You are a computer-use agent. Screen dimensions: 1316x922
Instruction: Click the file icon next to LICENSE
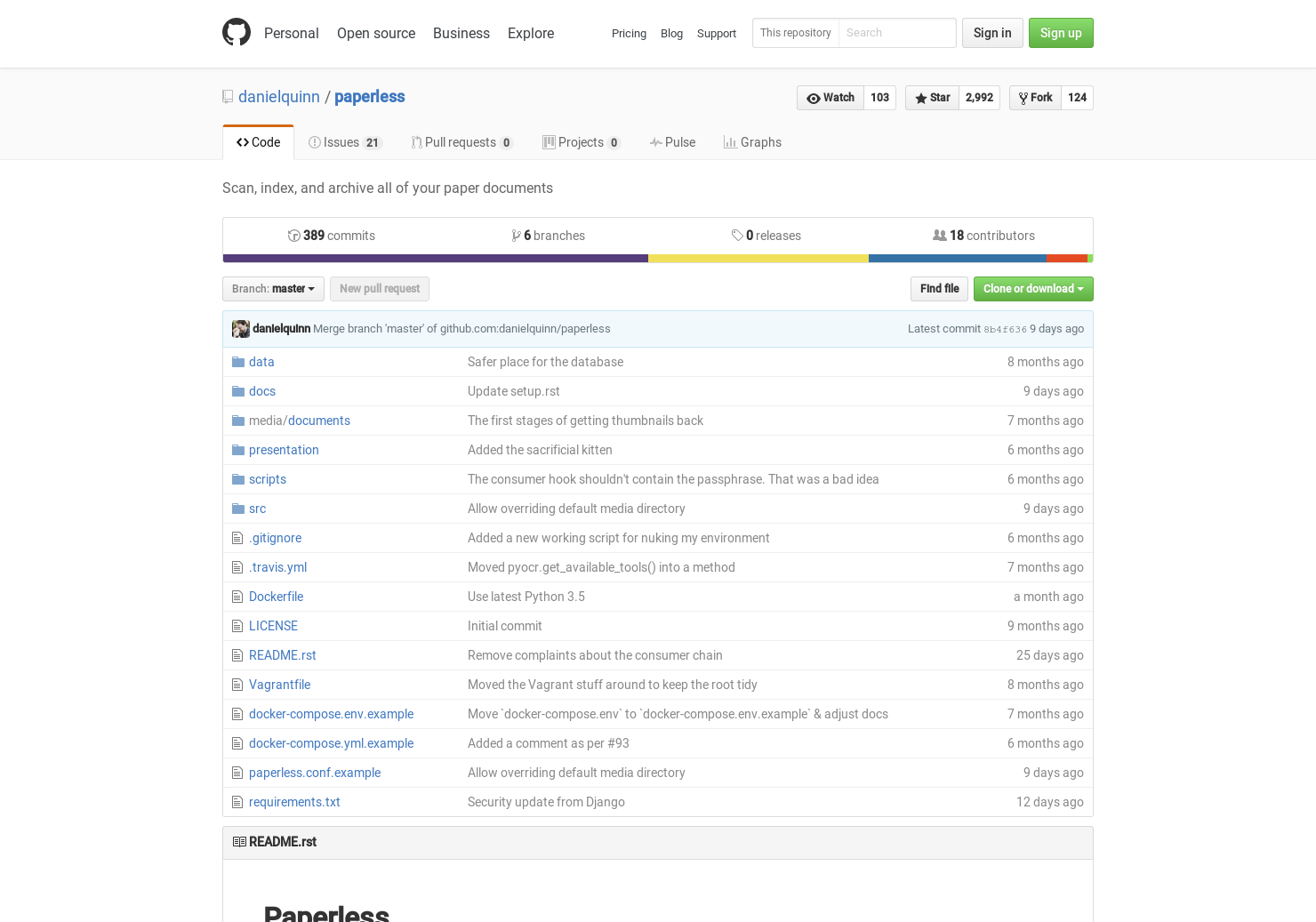[x=237, y=626]
